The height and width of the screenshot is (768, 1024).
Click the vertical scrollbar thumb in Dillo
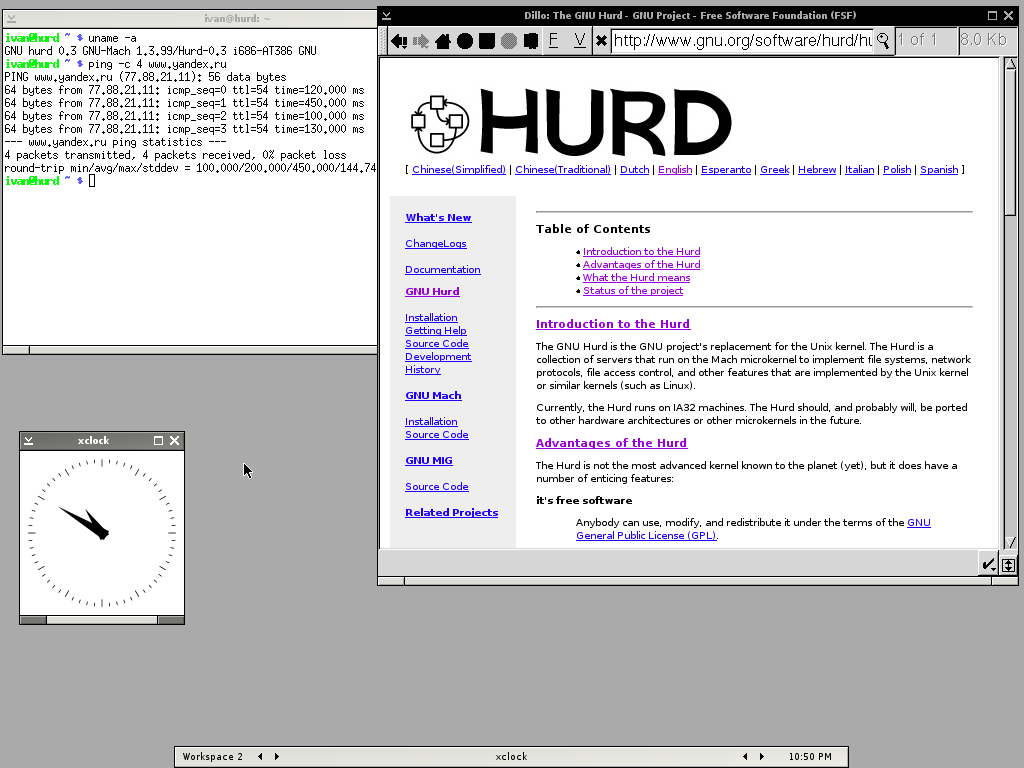point(1010,142)
